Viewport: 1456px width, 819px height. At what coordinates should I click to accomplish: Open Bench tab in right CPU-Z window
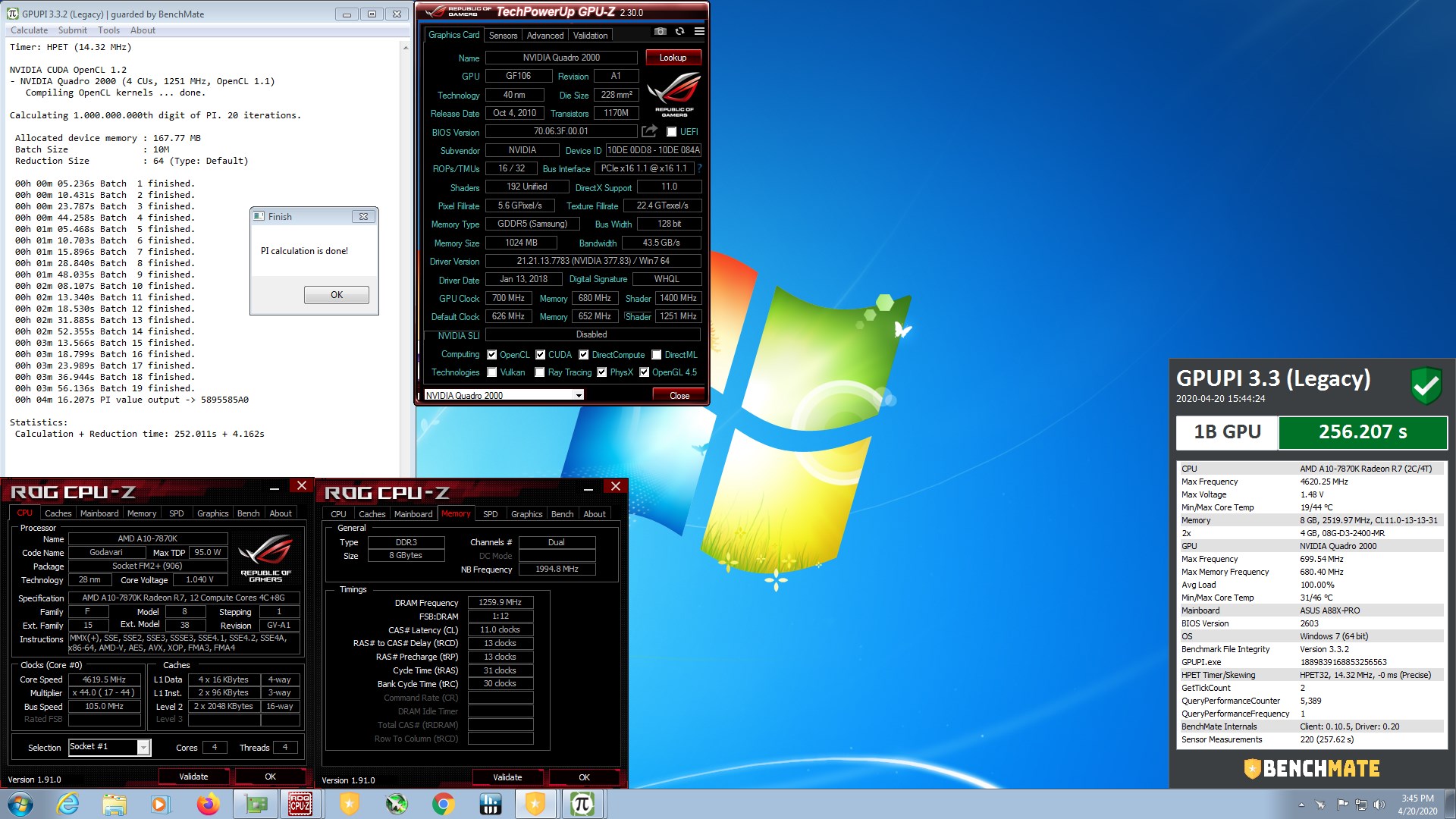pyautogui.click(x=562, y=514)
